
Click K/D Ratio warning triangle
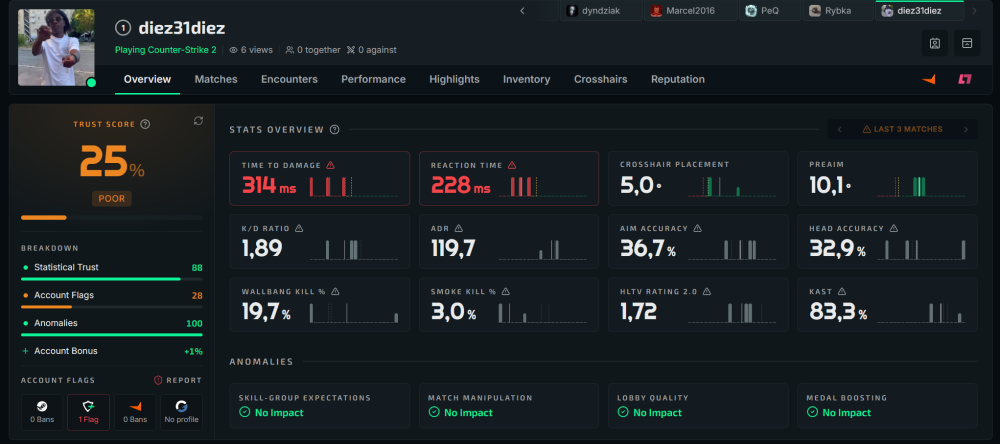tap(299, 228)
